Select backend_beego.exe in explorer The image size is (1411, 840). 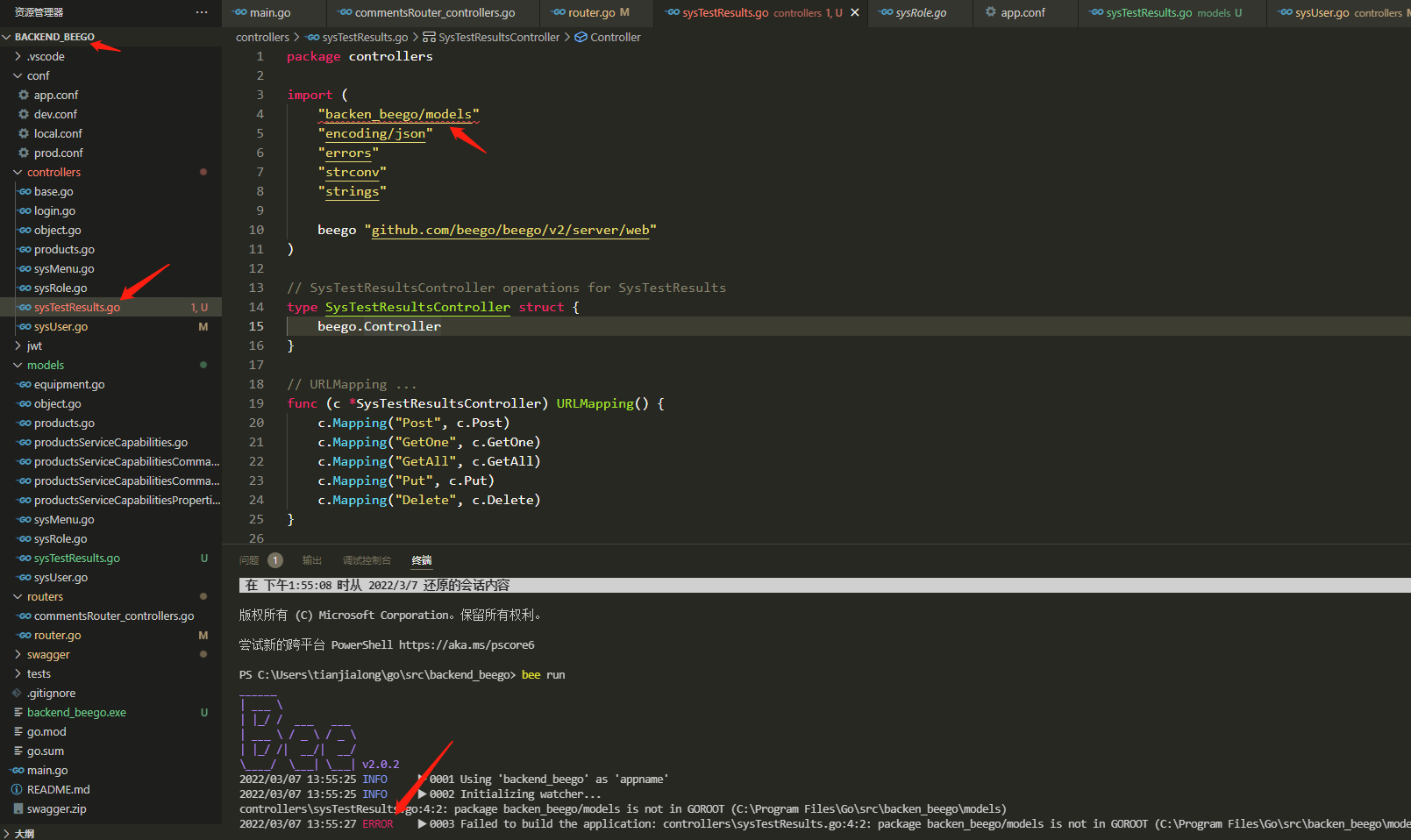click(x=76, y=712)
